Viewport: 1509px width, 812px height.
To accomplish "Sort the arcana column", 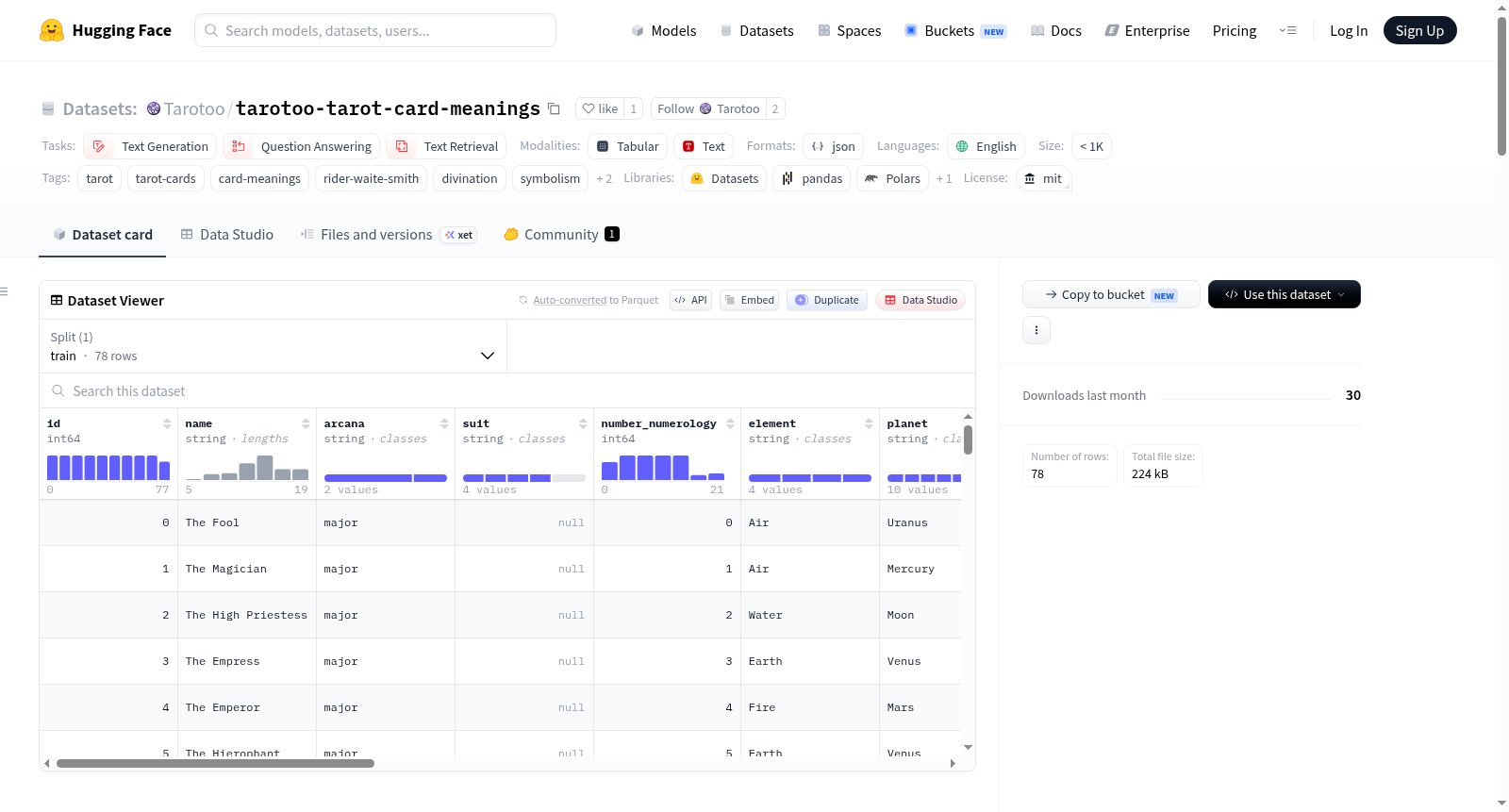I will pos(444,423).
